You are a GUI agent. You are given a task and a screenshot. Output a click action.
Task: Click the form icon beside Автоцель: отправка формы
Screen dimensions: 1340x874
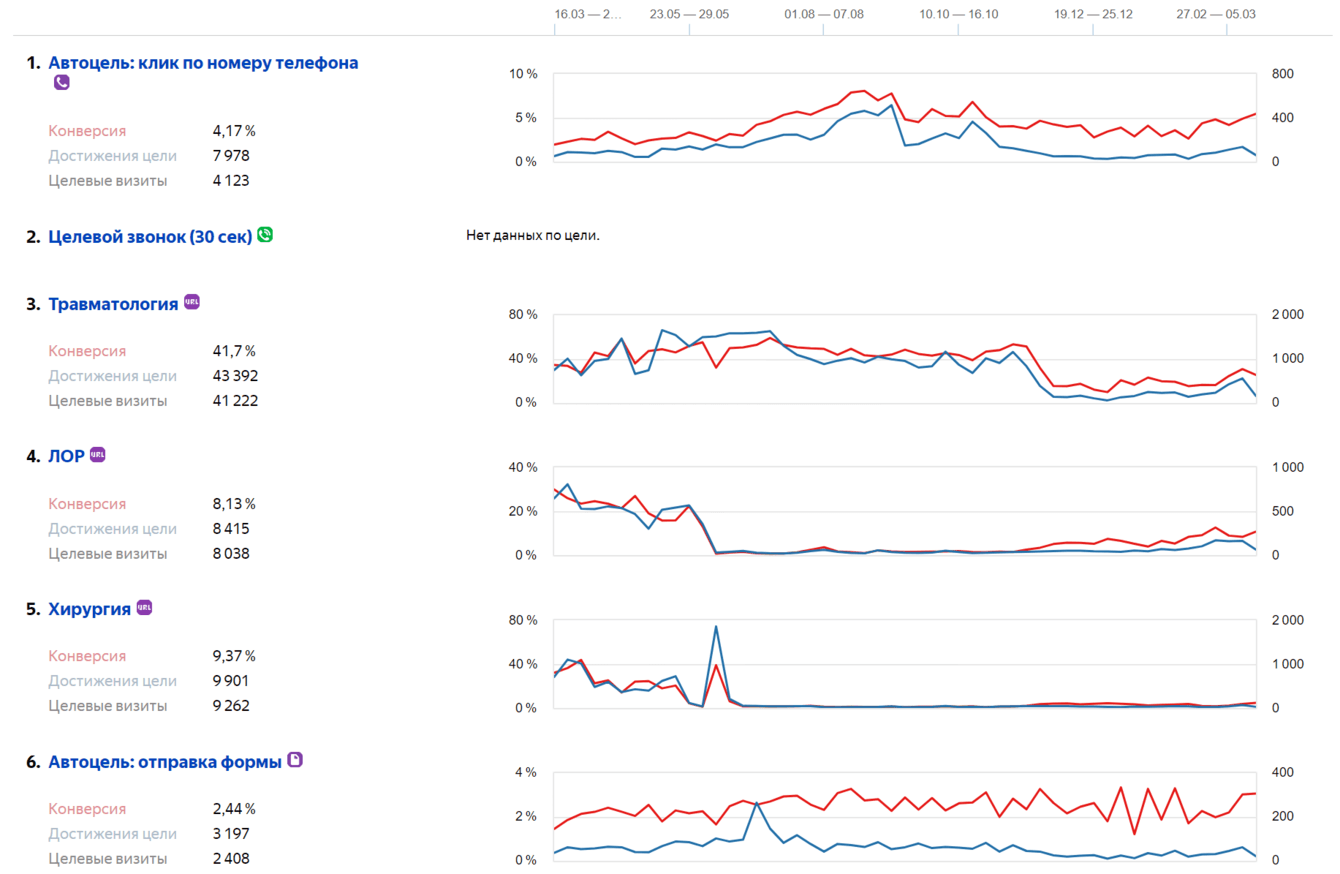click(295, 760)
